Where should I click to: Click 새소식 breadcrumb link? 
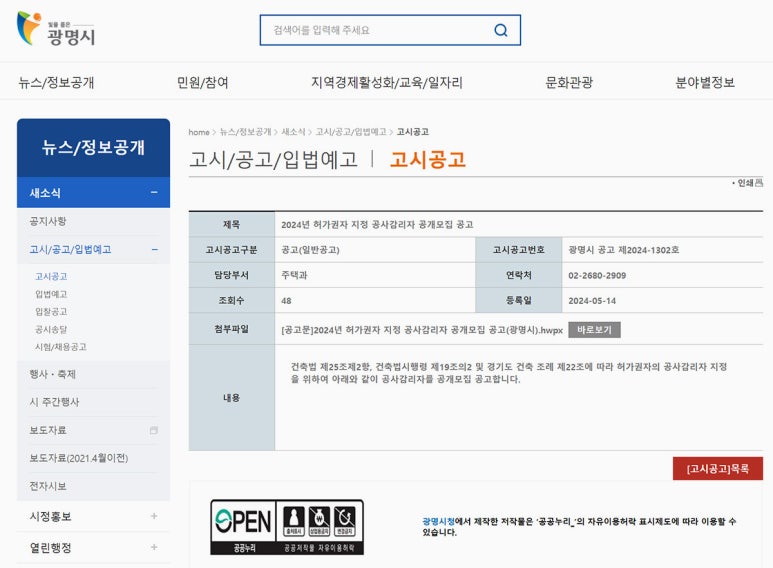(x=293, y=132)
